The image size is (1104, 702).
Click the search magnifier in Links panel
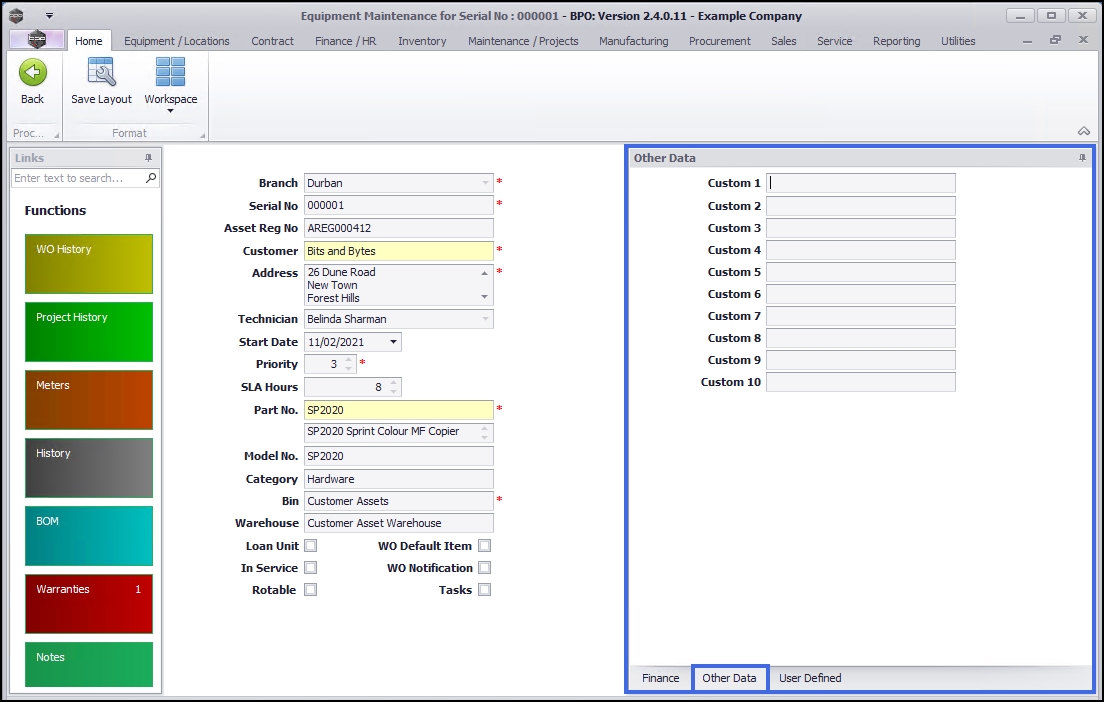(x=151, y=178)
